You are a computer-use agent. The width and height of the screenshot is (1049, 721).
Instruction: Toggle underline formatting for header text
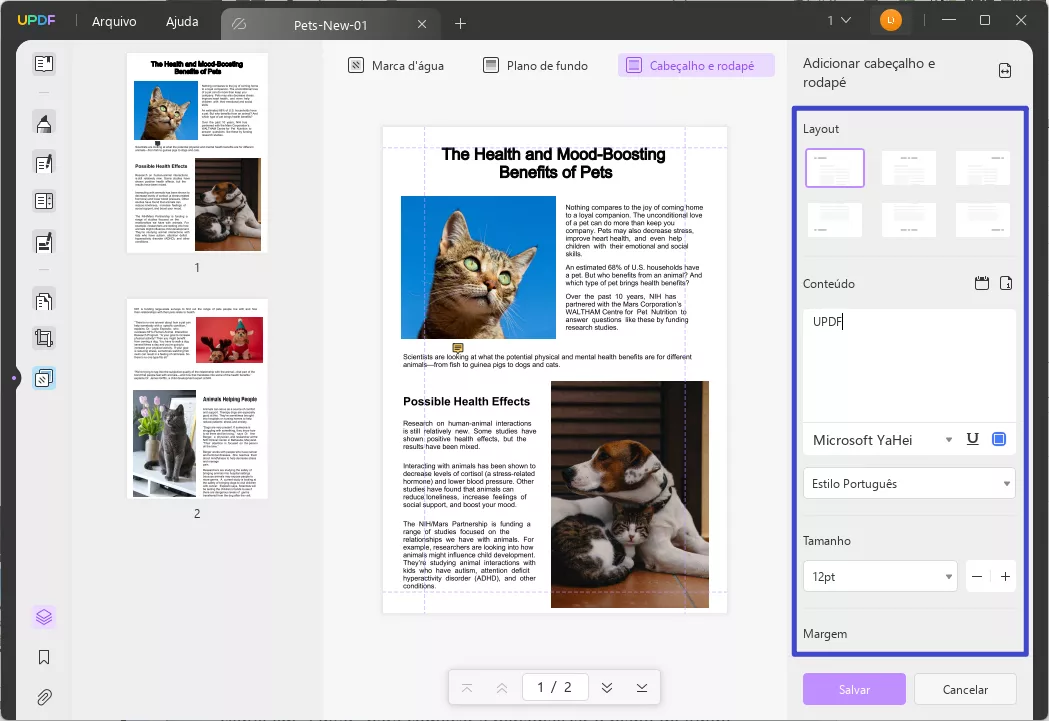pyautogui.click(x=971, y=439)
